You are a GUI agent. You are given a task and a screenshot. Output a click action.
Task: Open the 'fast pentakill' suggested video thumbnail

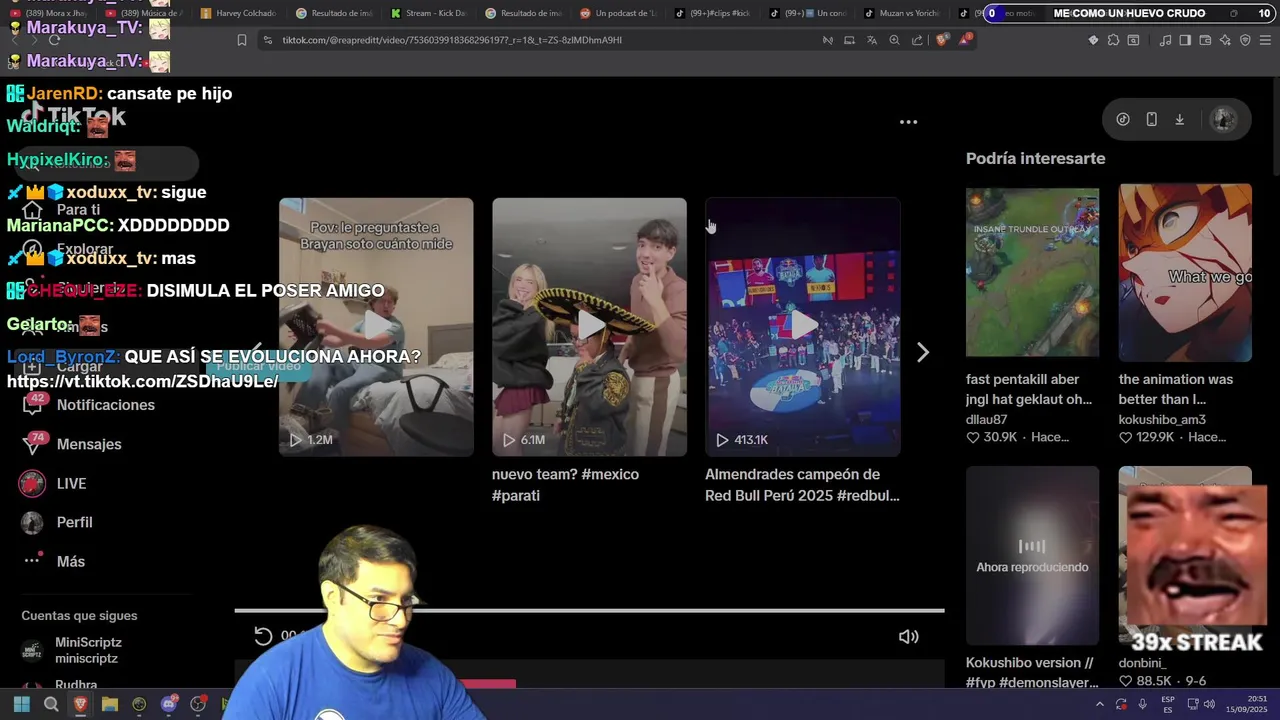[1032, 271]
